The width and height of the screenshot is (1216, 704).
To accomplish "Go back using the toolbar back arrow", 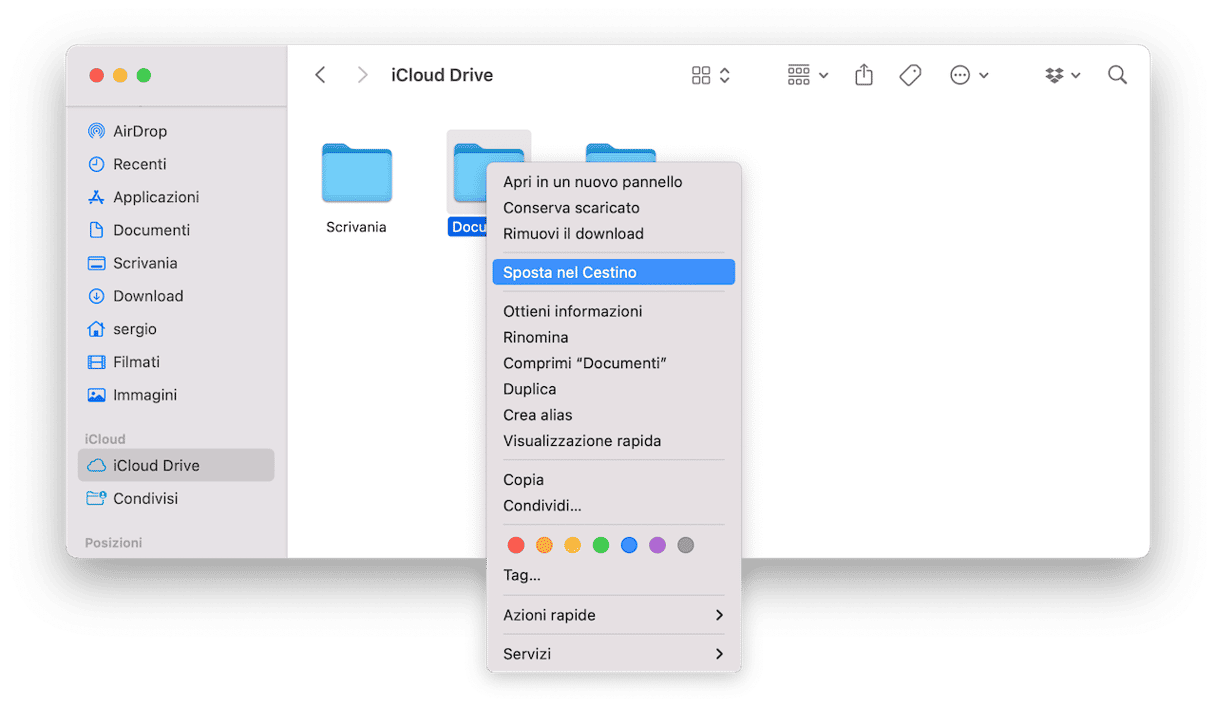I will [x=320, y=75].
